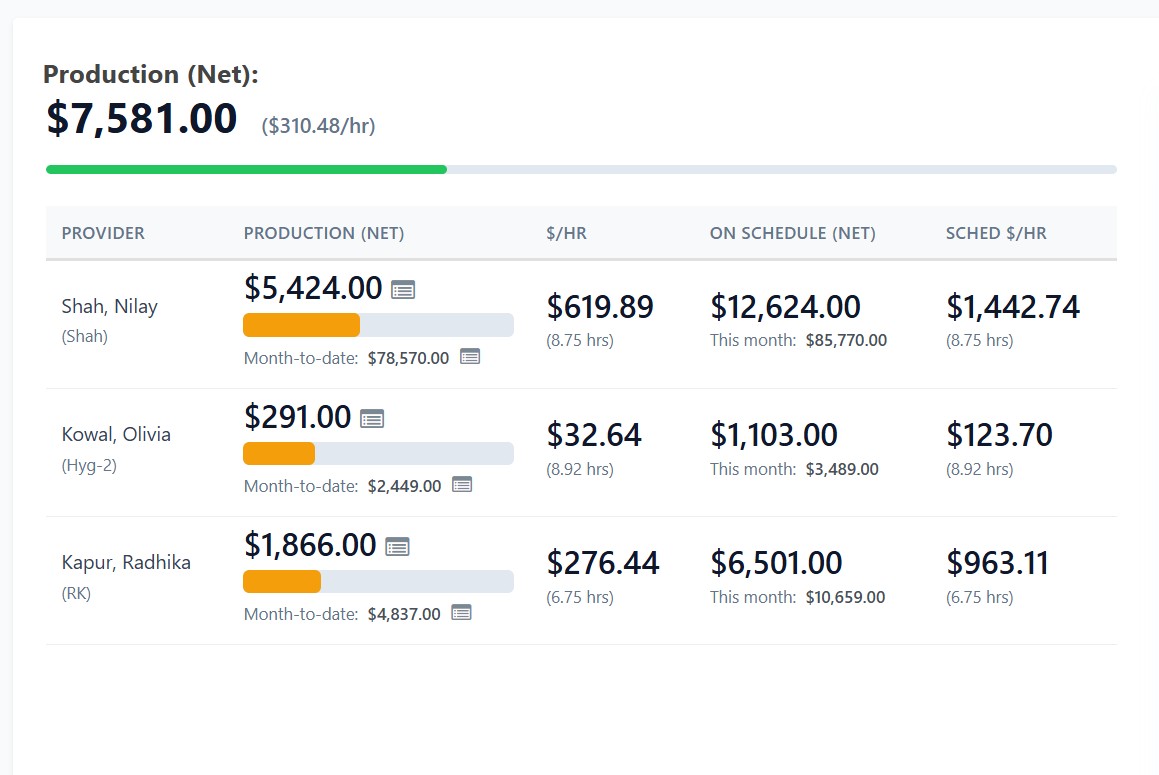Sort by Production (Net) column header

click(324, 233)
